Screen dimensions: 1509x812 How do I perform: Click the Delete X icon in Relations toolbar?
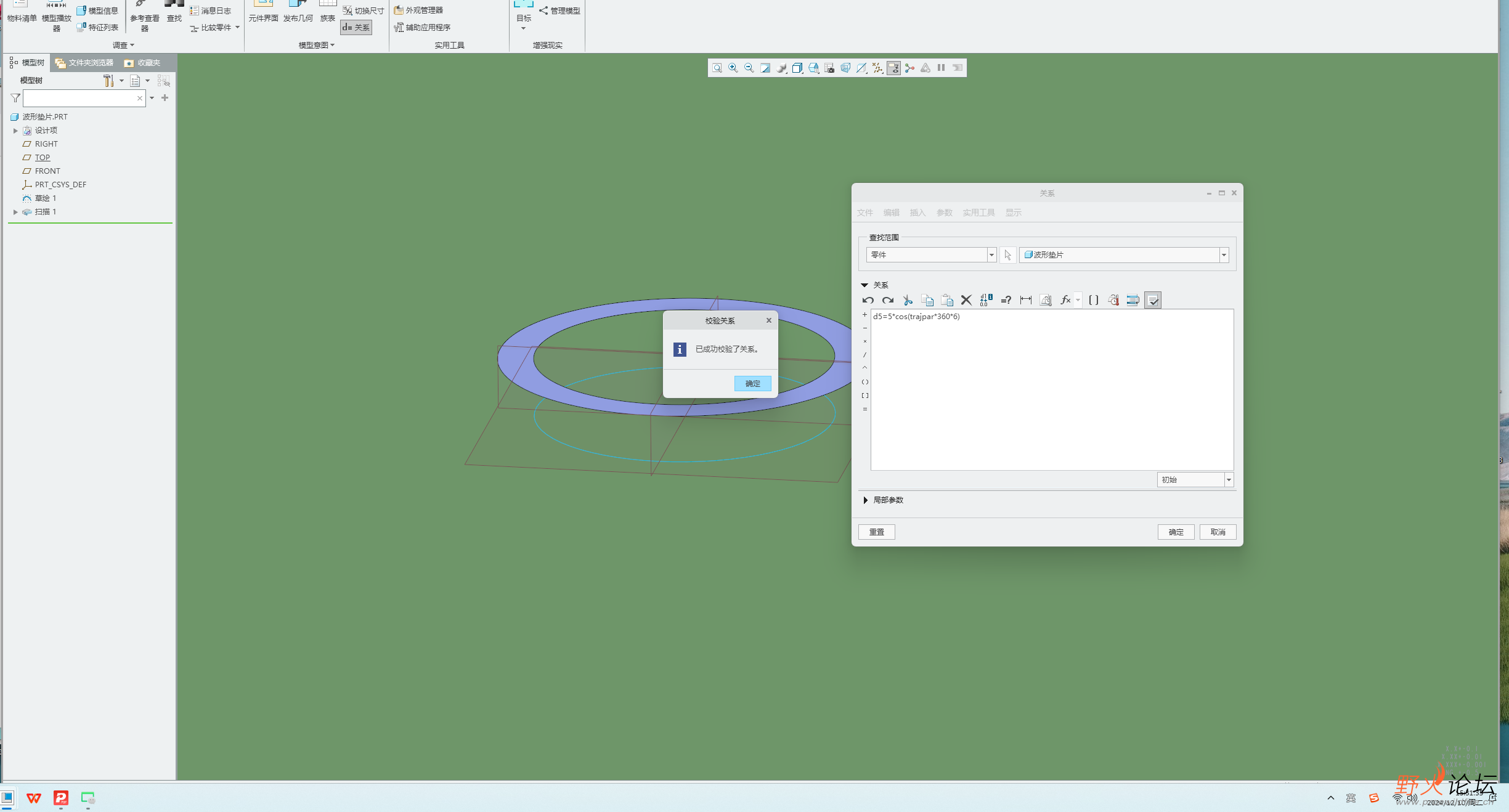tap(966, 300)
